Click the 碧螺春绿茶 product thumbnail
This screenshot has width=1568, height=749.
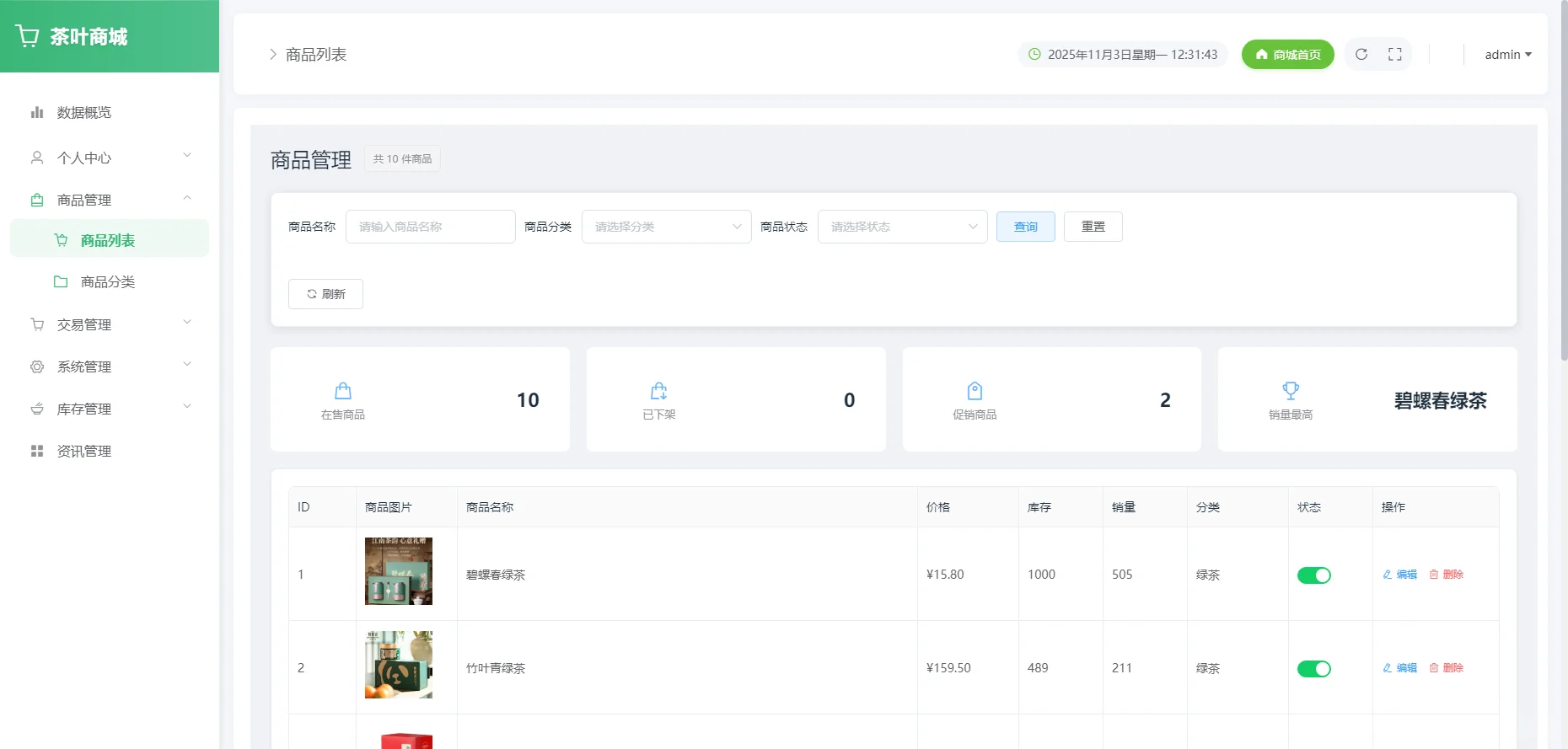point(399,571)
